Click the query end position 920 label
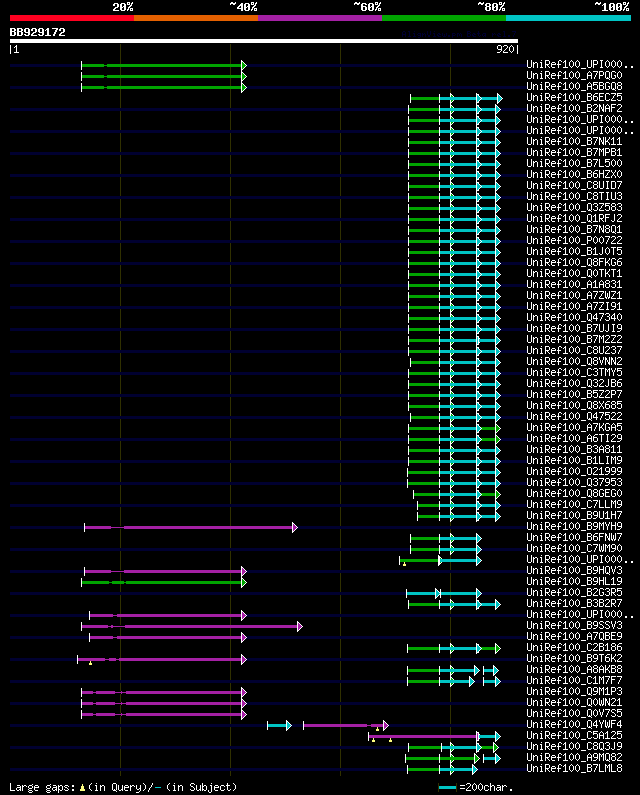This screenshot has width=640, height=795. point(505,49)
